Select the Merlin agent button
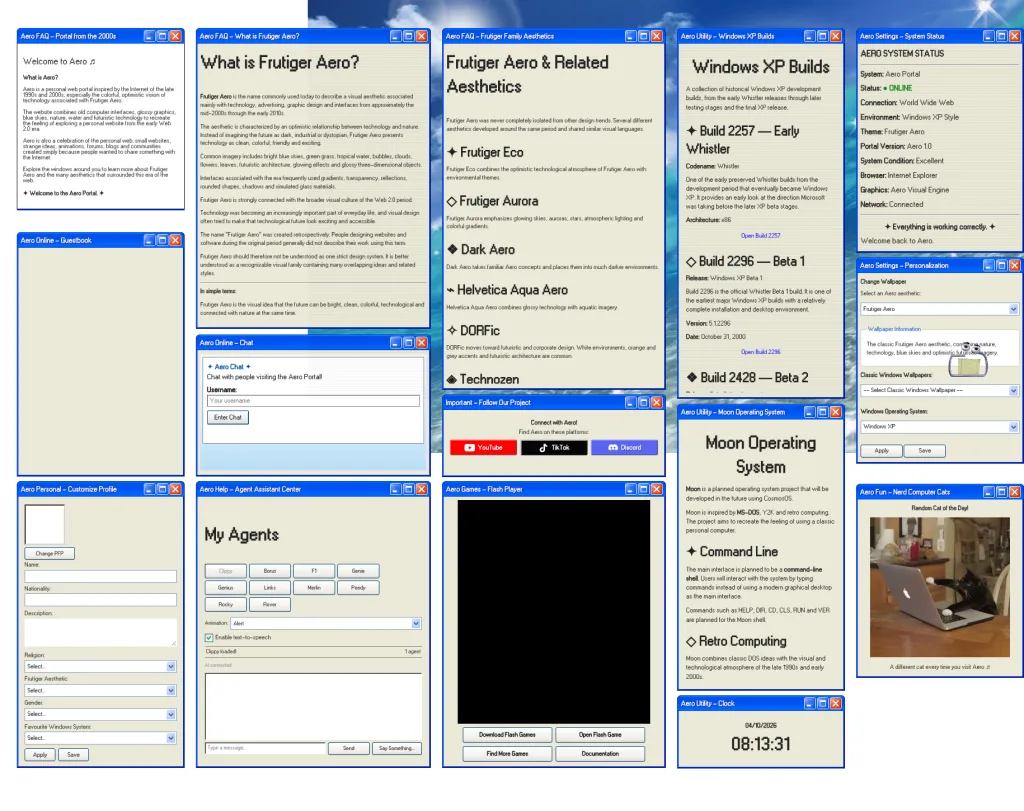 [314, 588]
